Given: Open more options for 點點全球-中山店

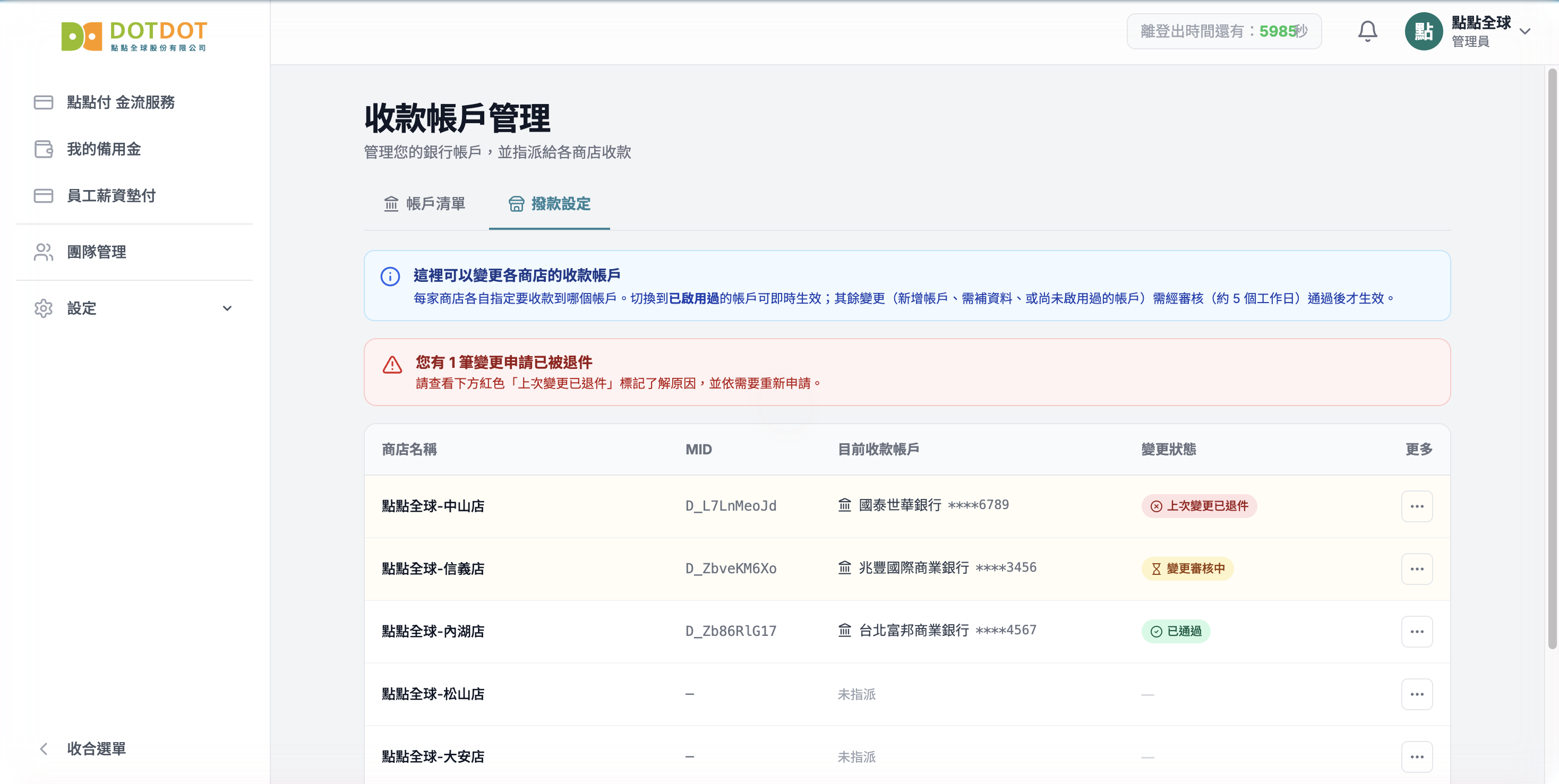Looking at the screenshot, I should (x=1417, y=506).
